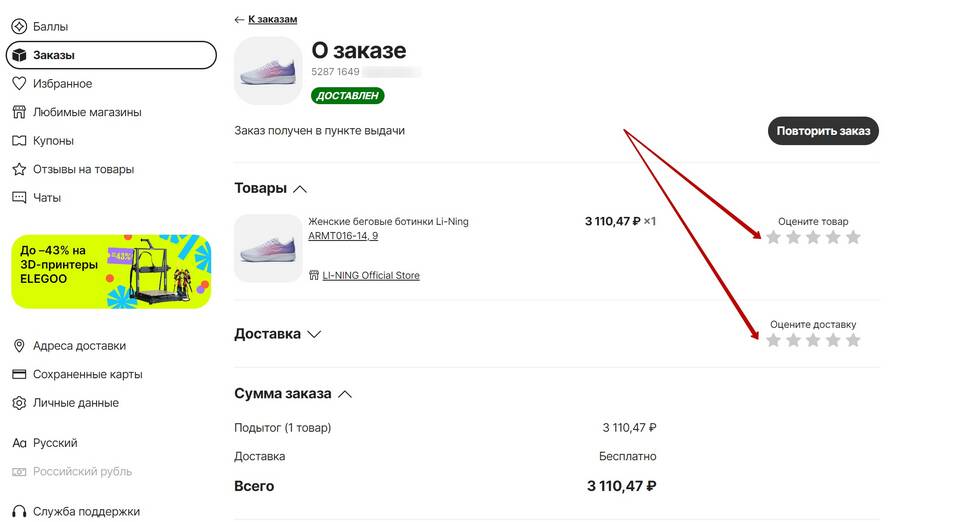960x522 pixels.
Task: Give the product a one-star rating
Action: pyautogui.click(x=773, y=237)
